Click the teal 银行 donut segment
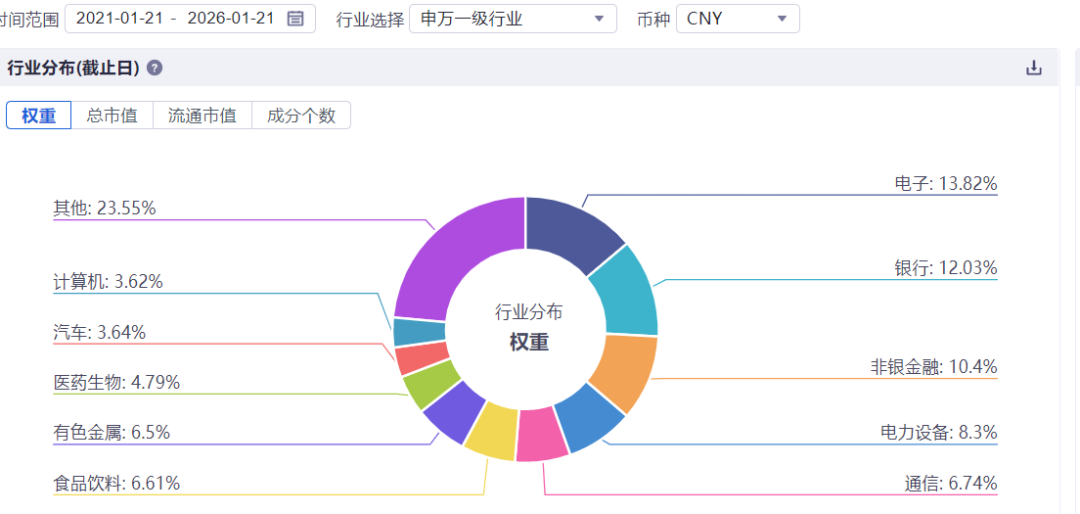Screen dimensions: 1080x514 pos(625,293)
